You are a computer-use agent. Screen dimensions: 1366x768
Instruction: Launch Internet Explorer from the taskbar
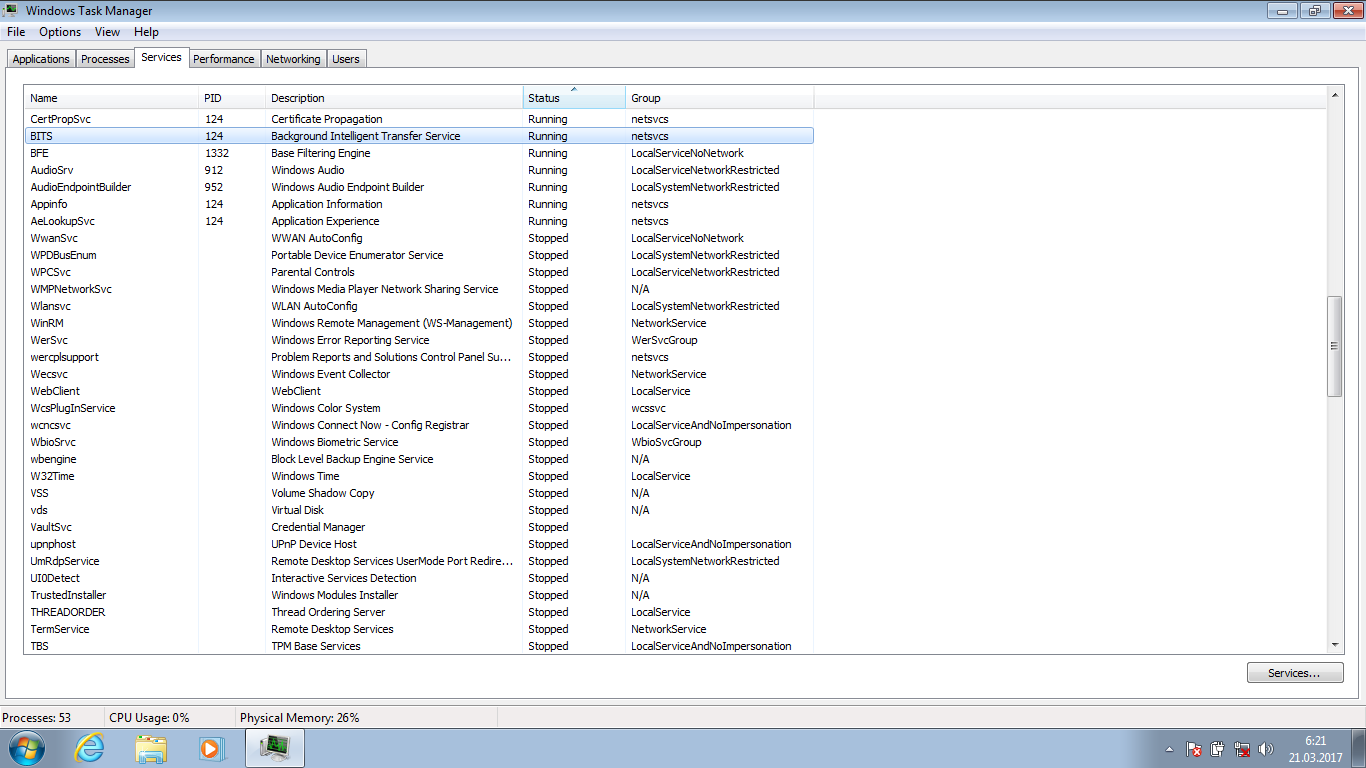(x=90, y=748)
